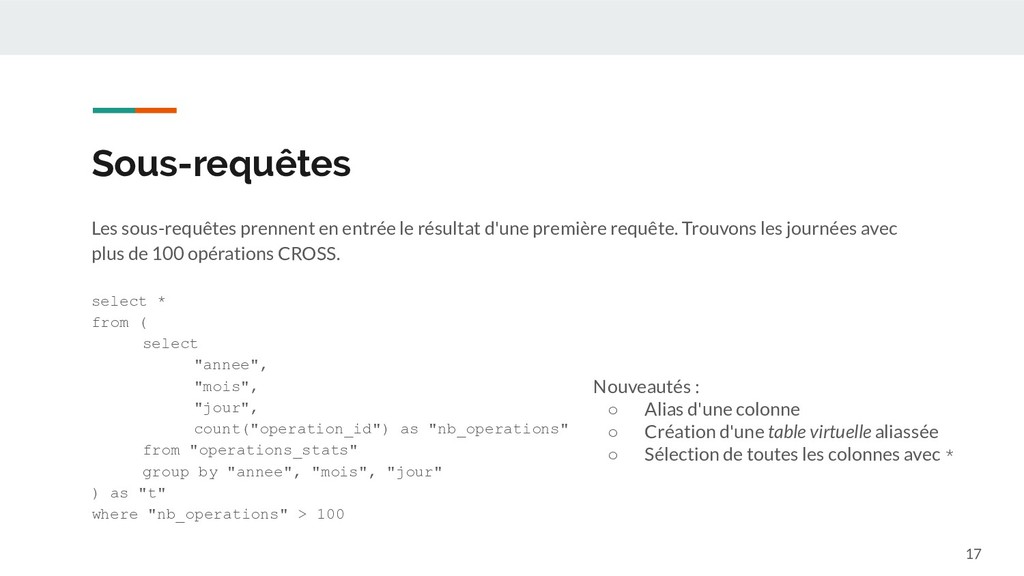Screen dimensions: 1024x576
Task: Click the code line starting "group by"
Action: [292, 472]
